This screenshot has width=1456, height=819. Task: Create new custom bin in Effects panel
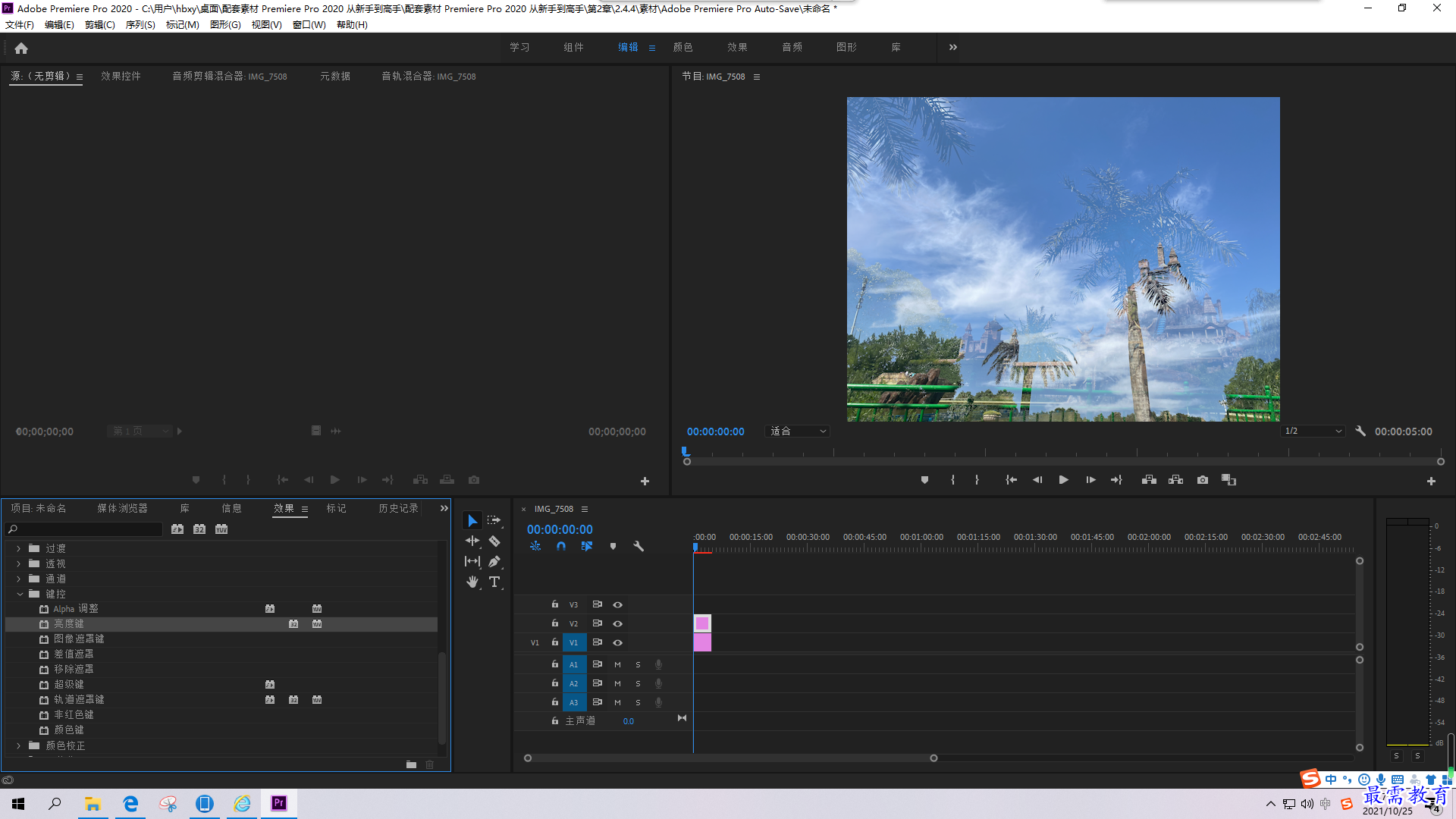(411, 764)
